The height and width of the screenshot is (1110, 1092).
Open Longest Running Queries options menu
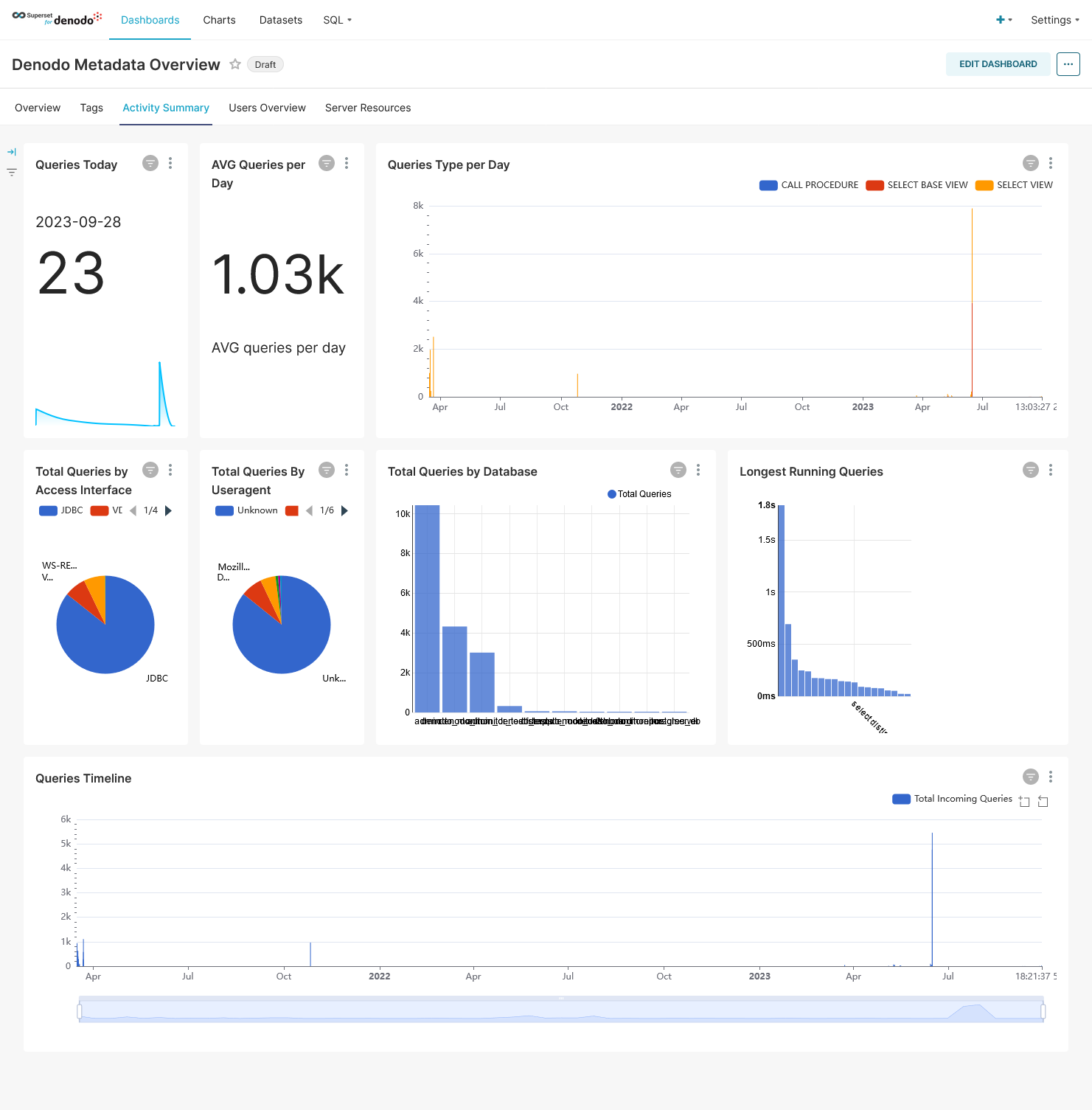[1051, 470]
